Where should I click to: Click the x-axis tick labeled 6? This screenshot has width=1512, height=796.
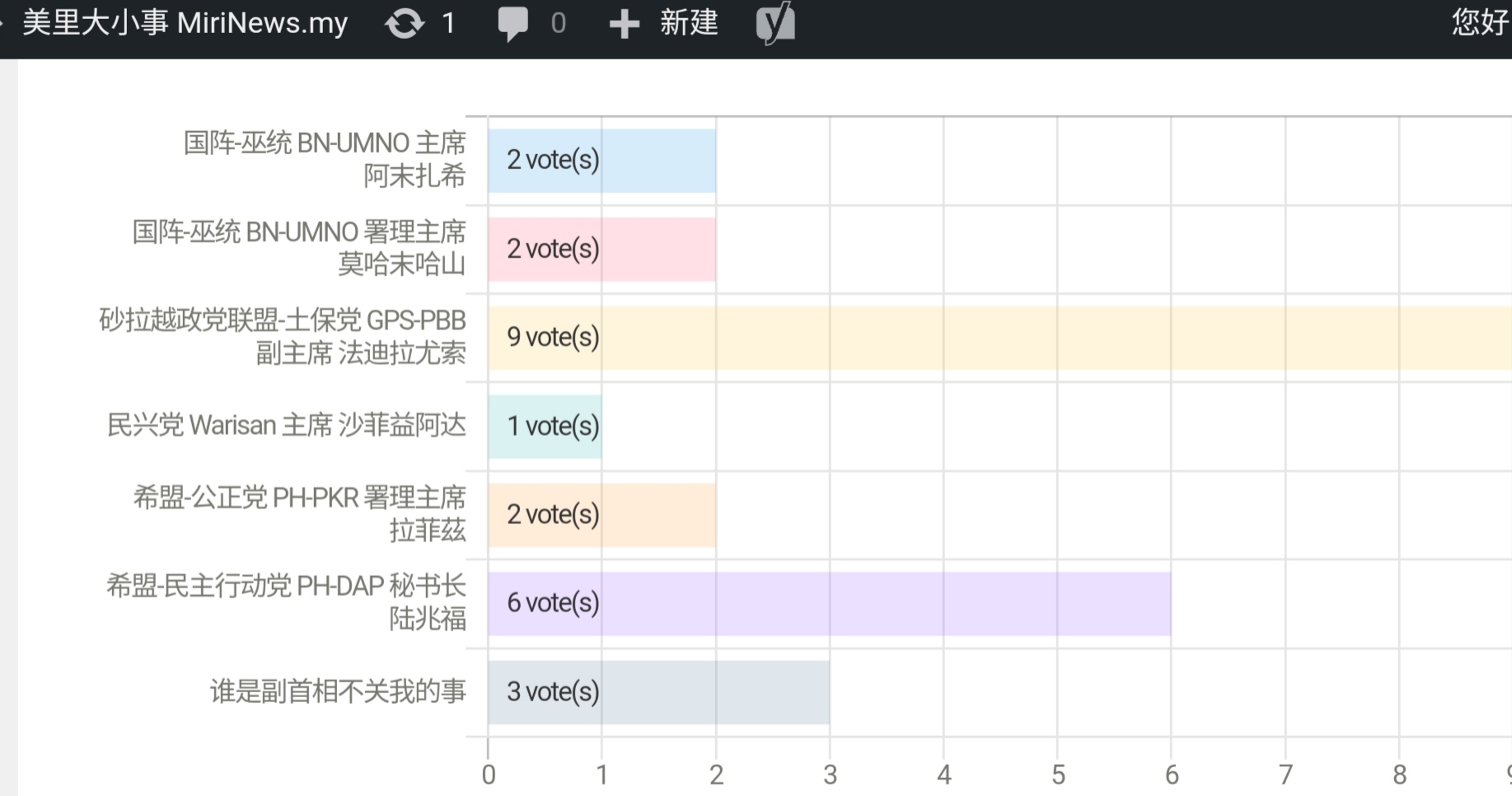[x=1171, y=775]
